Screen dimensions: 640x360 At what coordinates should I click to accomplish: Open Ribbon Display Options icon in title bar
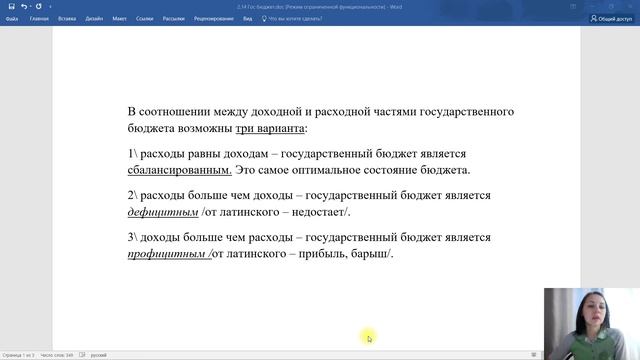click(x=573, y=7)
